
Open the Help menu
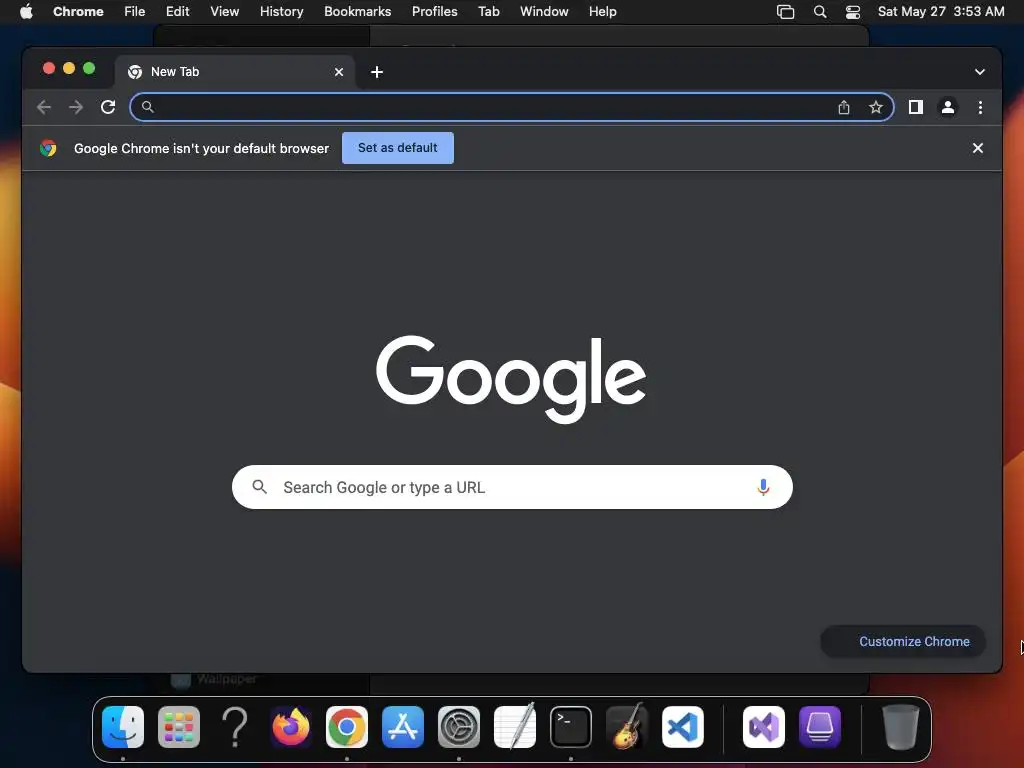(602, 12)
